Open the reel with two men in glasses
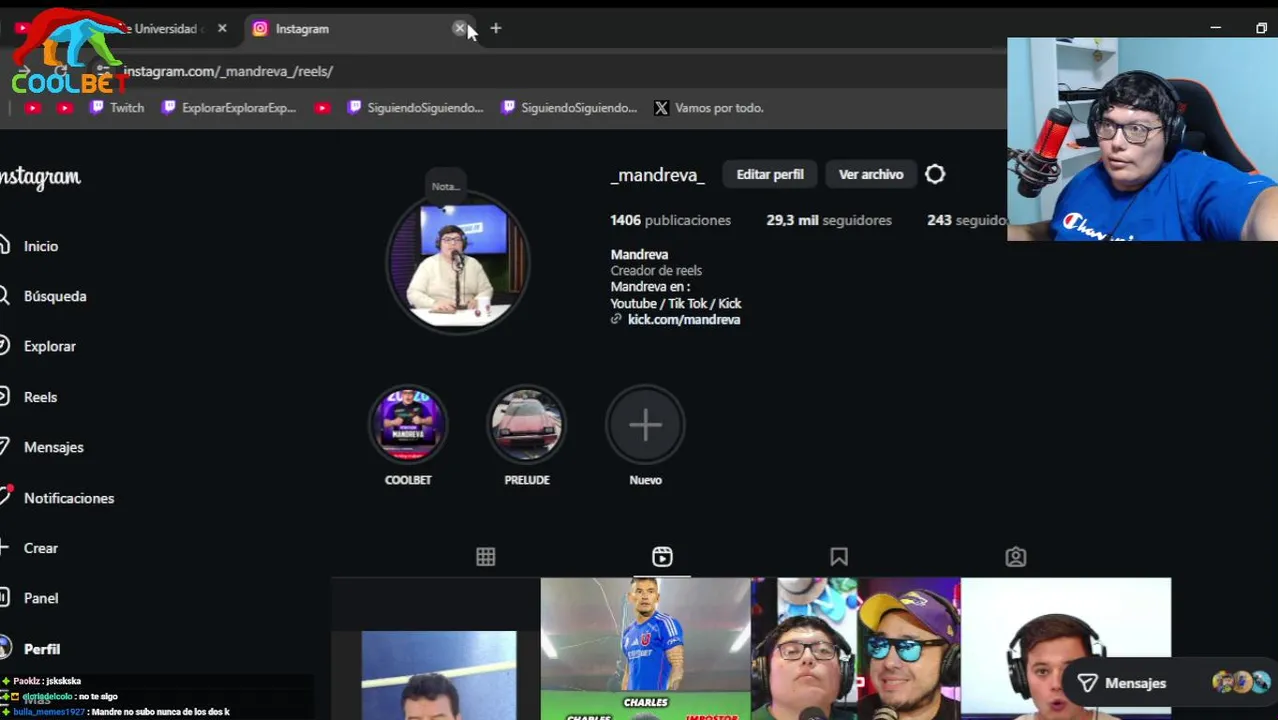The width and height of the screenshot is (1278, 720). tap(855, 649)
